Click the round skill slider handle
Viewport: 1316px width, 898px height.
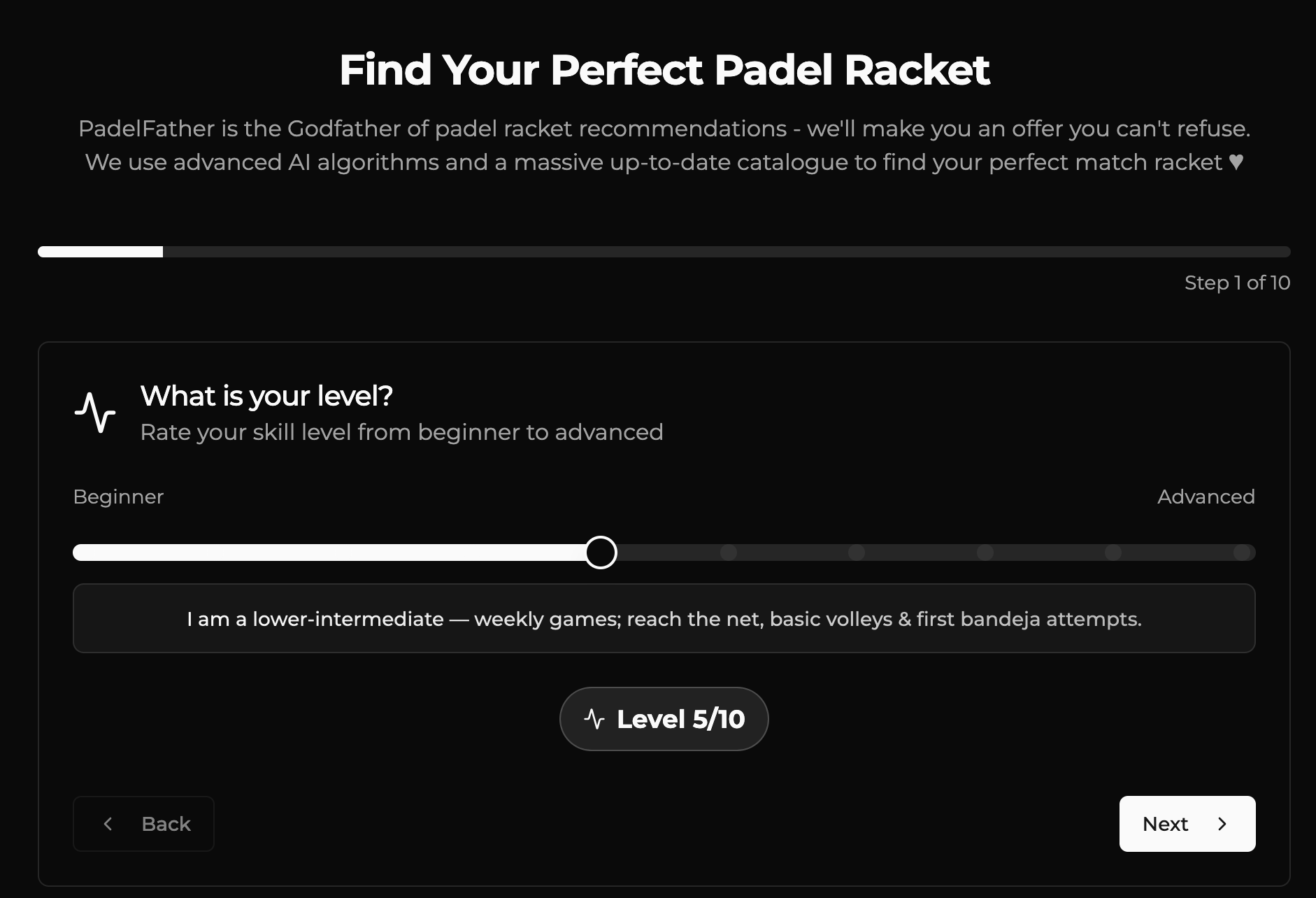pyautogui.click(x=601, y=553)
